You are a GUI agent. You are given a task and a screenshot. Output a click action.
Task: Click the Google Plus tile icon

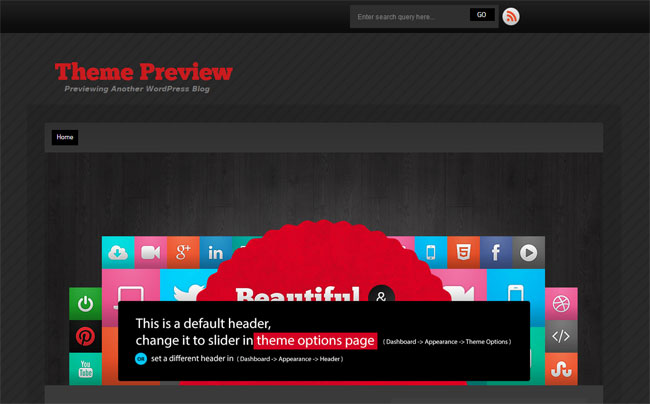[183, 252]
